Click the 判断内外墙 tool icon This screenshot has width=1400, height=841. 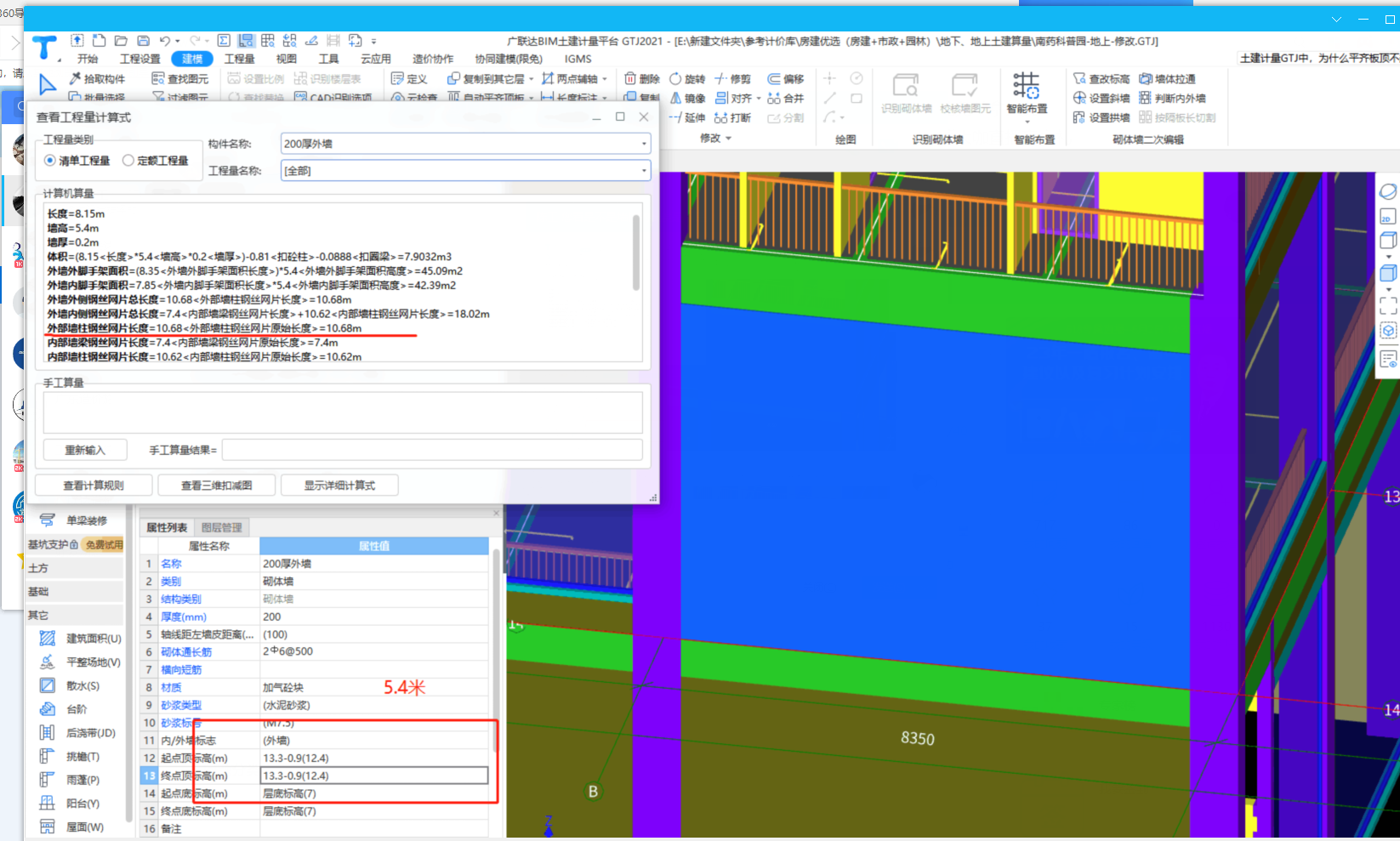click(x=1146, y=99)
